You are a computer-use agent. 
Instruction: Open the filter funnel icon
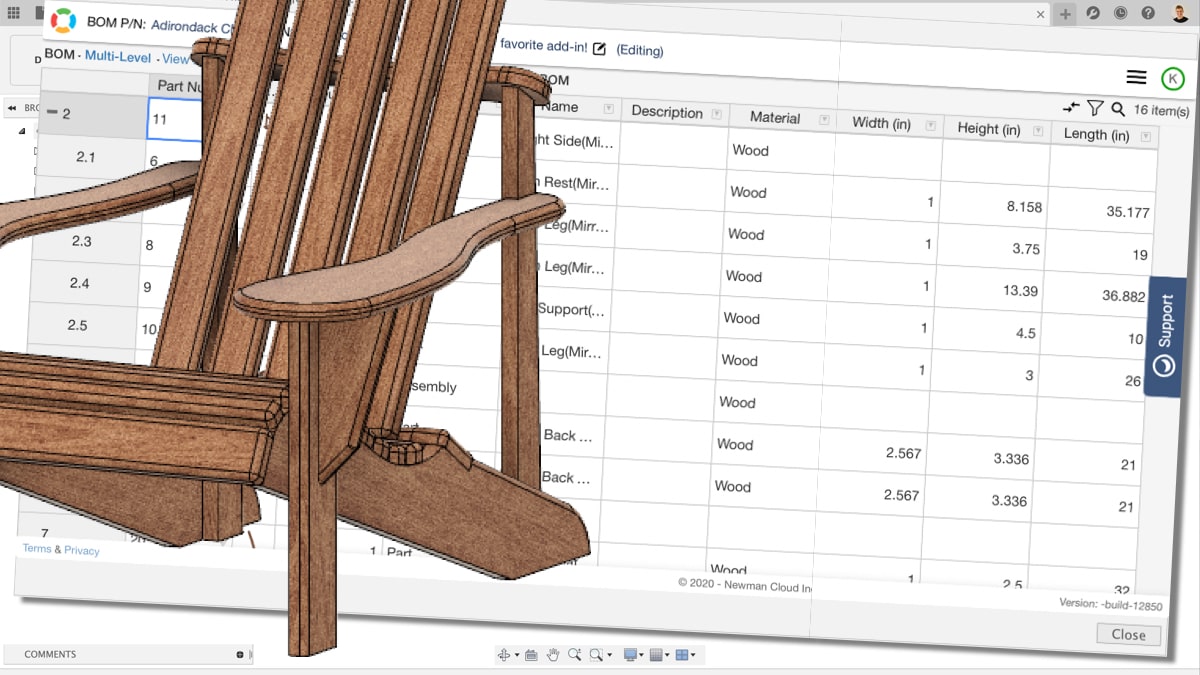[1095, 108]
